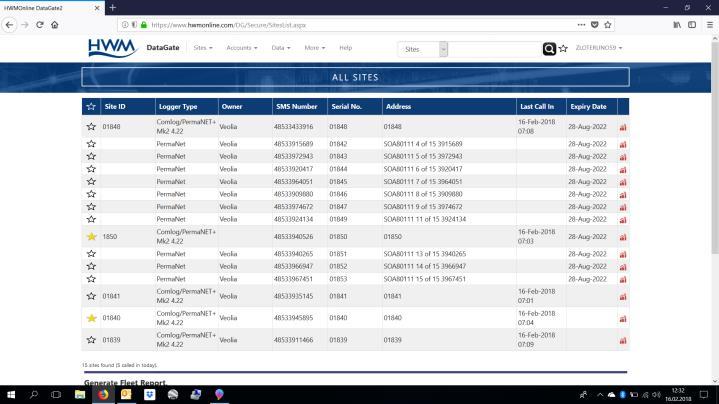The width and height of the screenshot is (719, 404).
Task: Select address SOA80111 4 of 15 3915689
Action: click(x=423, y=144)
